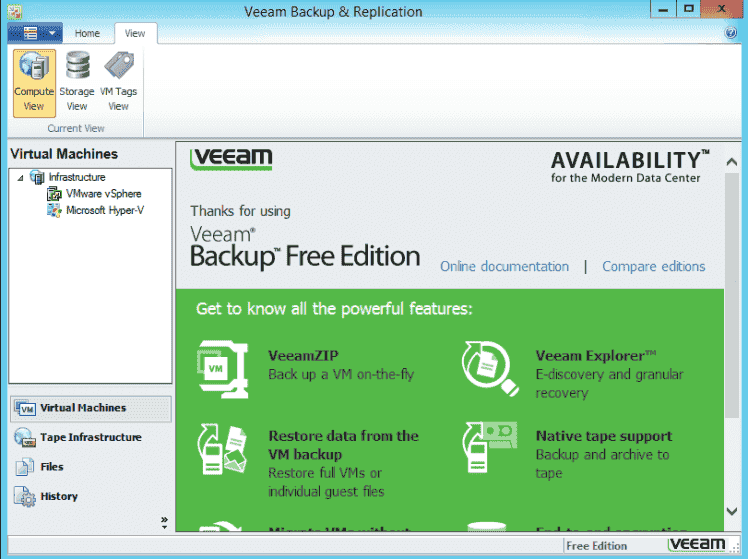The image size is (748, 559).
Task: Click the Veeam logo in status bar
Action: 697,545
